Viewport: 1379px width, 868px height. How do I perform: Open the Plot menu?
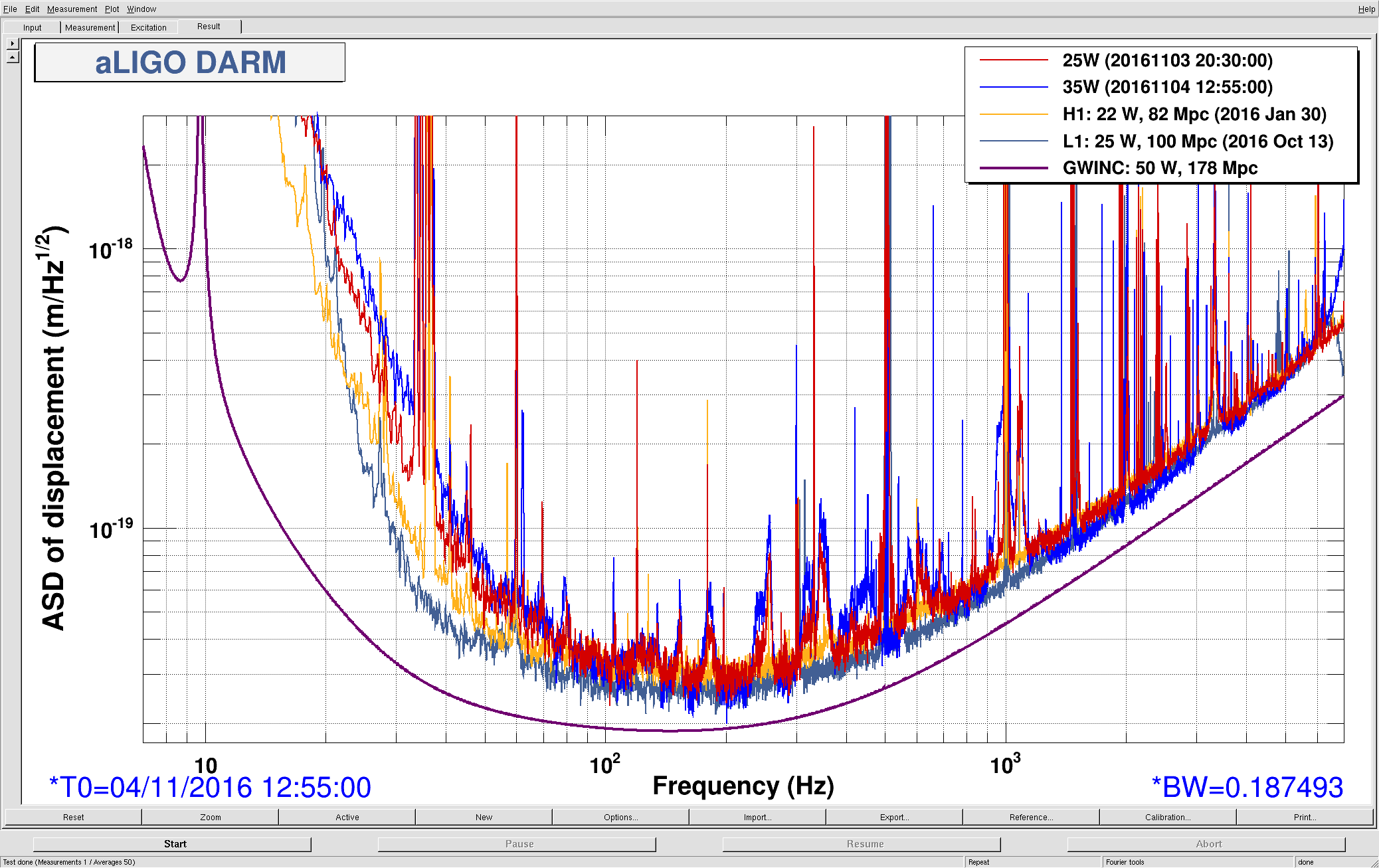tap(112, 9)
